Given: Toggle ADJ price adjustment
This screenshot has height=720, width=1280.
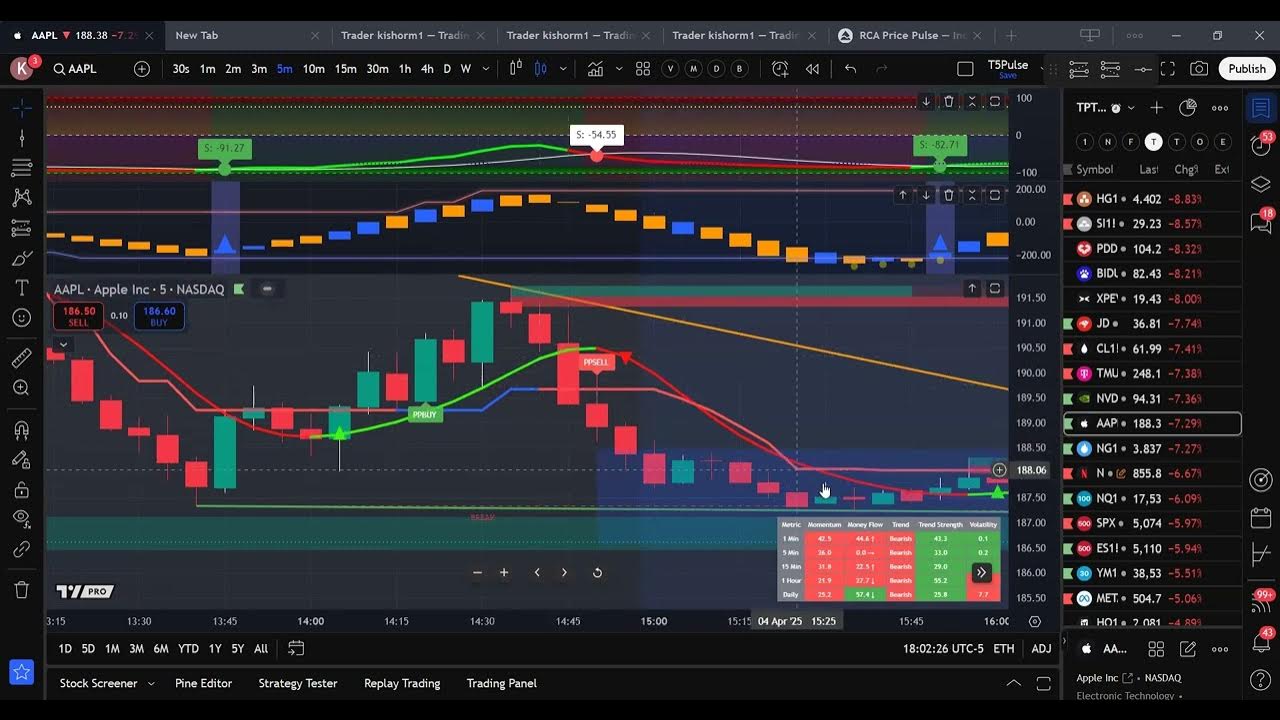Looking at the screenshot, I should pyautogui.click(x=1041, y=649).
